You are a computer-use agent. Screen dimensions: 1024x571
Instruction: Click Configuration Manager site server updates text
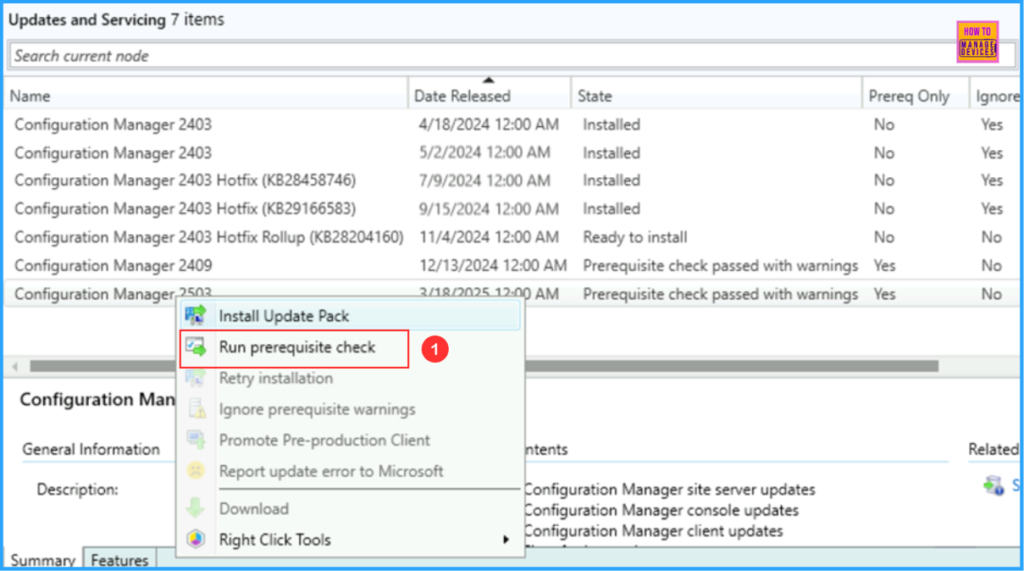click(669, 489)
